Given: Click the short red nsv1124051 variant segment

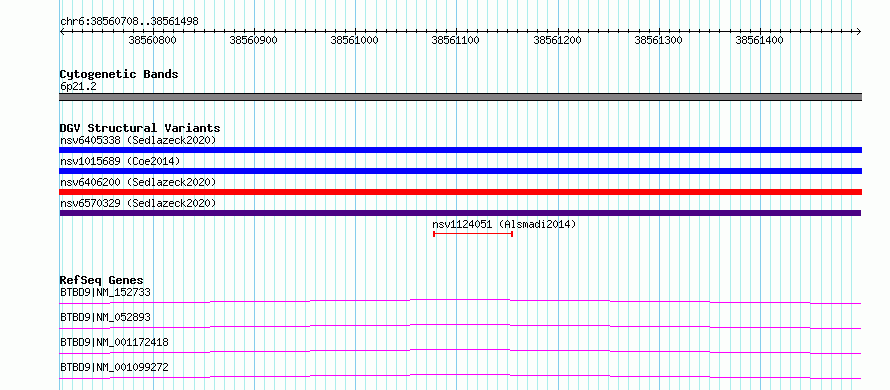Looking at the screenshot, I should [x=473, y=234].
